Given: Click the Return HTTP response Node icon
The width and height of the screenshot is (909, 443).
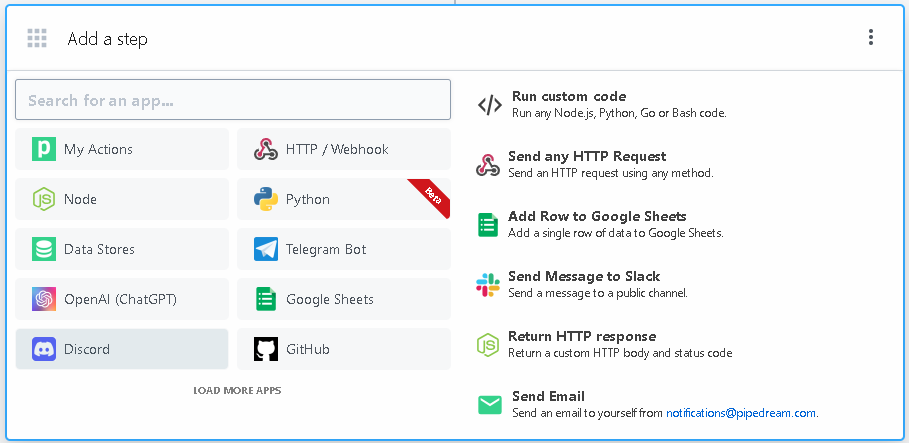Looking at the screenshot, I should [488, 345].
